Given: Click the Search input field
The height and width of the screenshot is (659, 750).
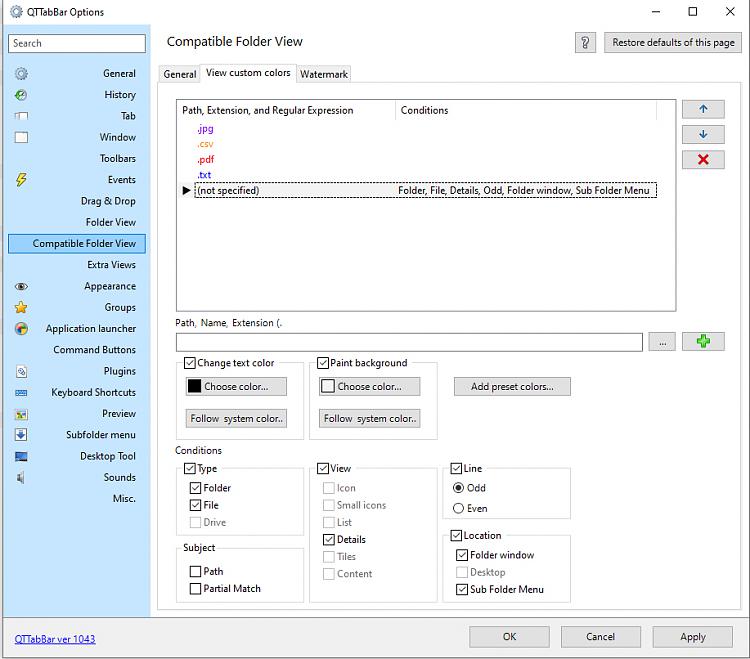Looking at the screenshot, I should coord(77,43).
